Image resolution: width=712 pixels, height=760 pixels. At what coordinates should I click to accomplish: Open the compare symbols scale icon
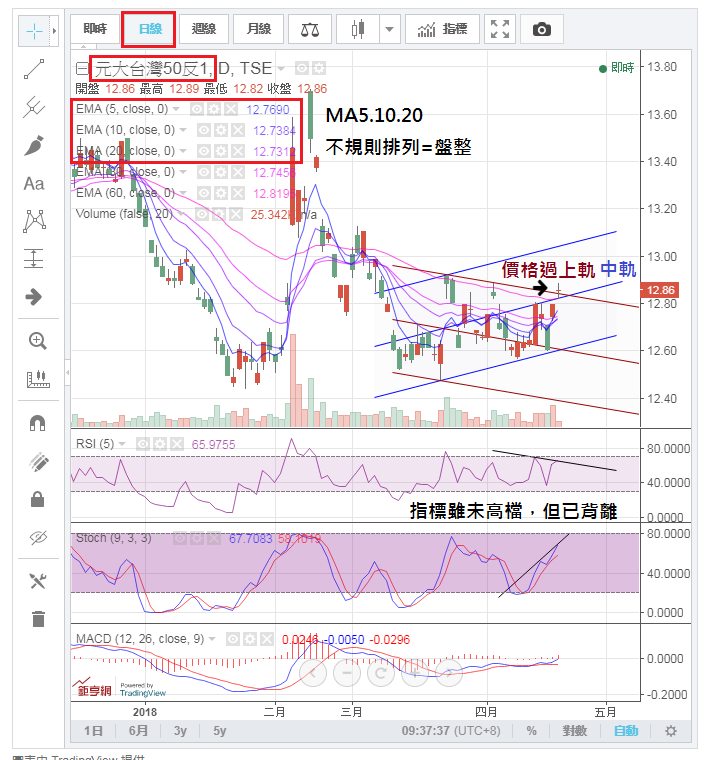(x=310, y=30)
